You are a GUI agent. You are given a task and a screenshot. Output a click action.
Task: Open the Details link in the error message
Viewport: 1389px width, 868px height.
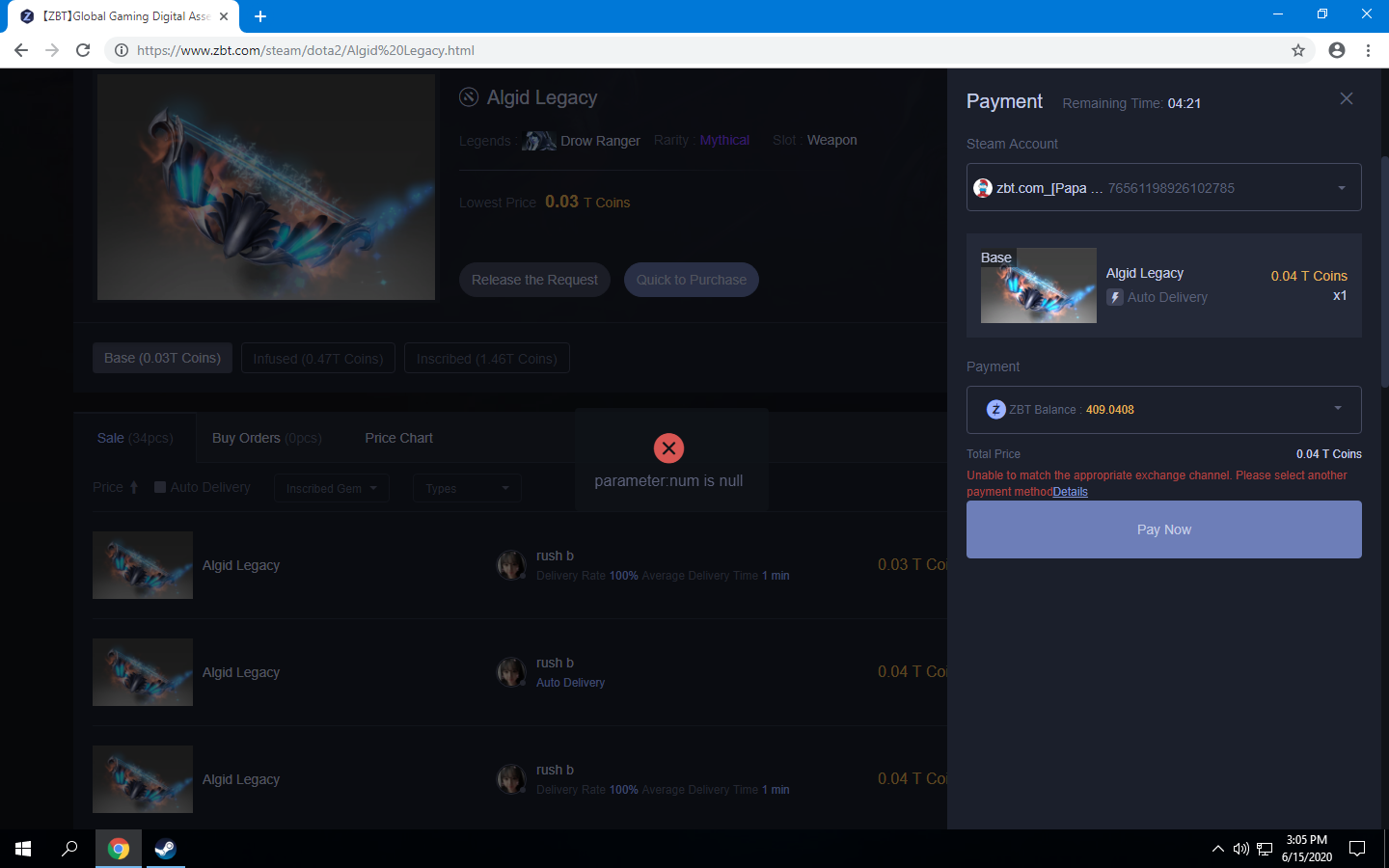pos(1070,492)
